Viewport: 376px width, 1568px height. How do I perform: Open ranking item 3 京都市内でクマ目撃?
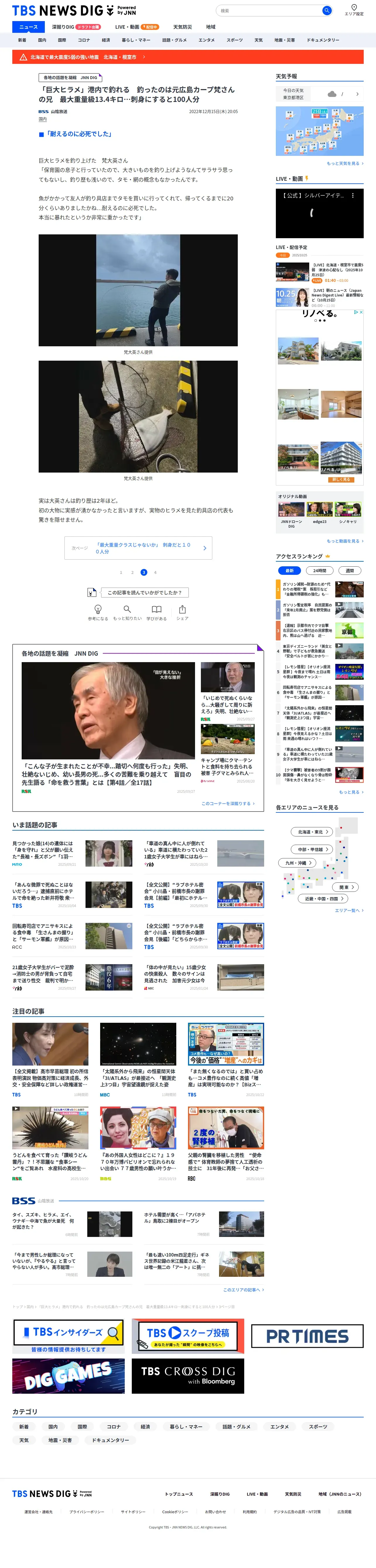pos(319,630)
